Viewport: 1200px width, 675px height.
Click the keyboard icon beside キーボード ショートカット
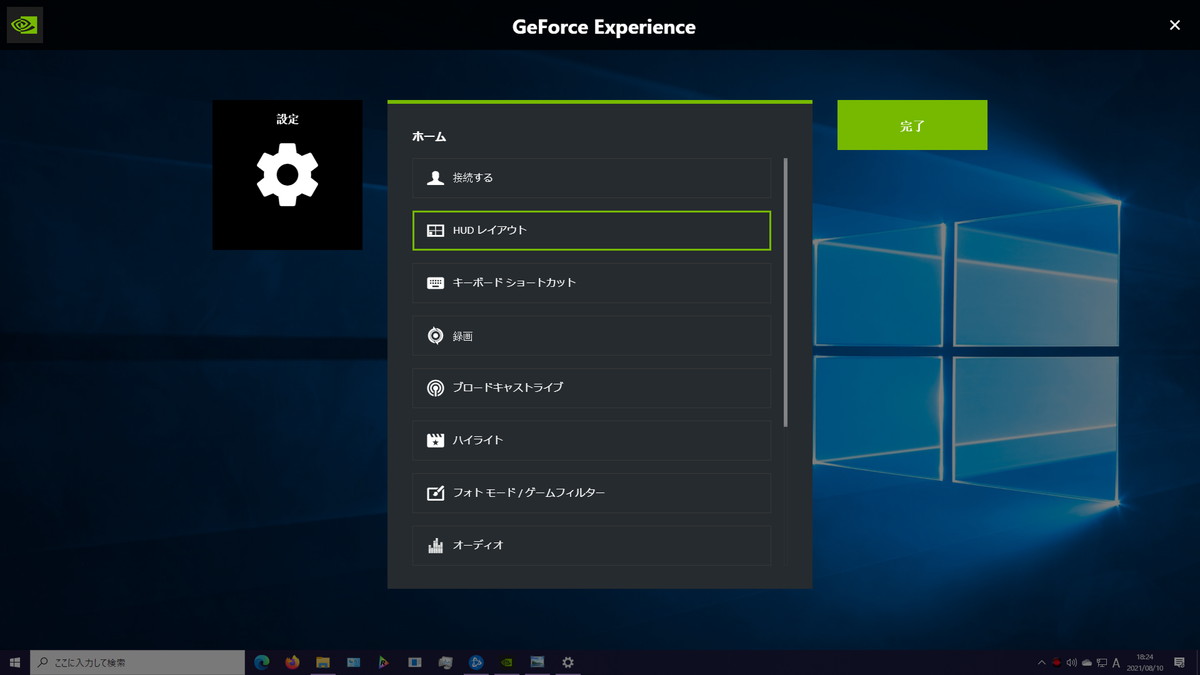435,283
